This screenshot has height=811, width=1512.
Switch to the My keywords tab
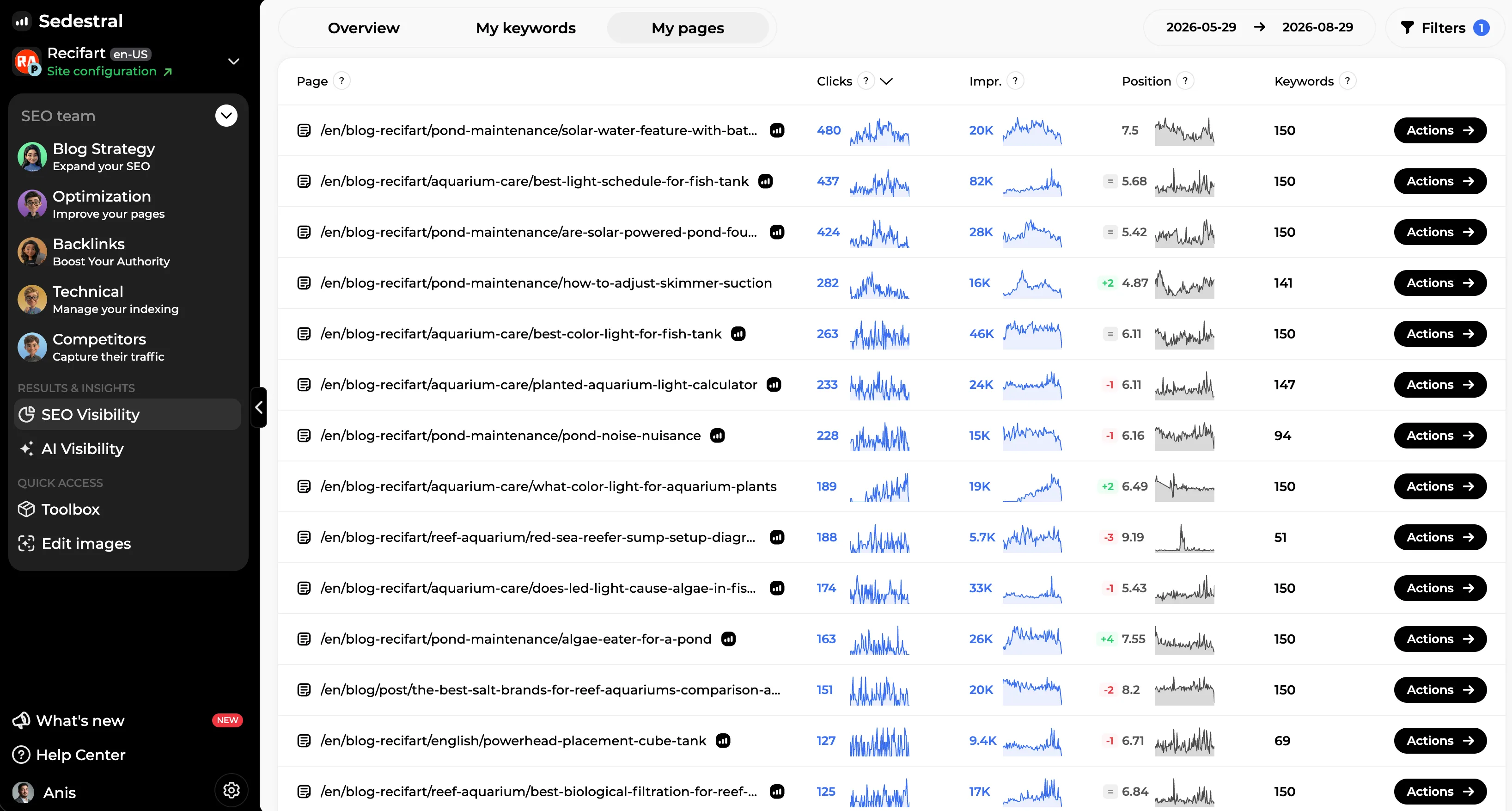[x=525, y=28]
